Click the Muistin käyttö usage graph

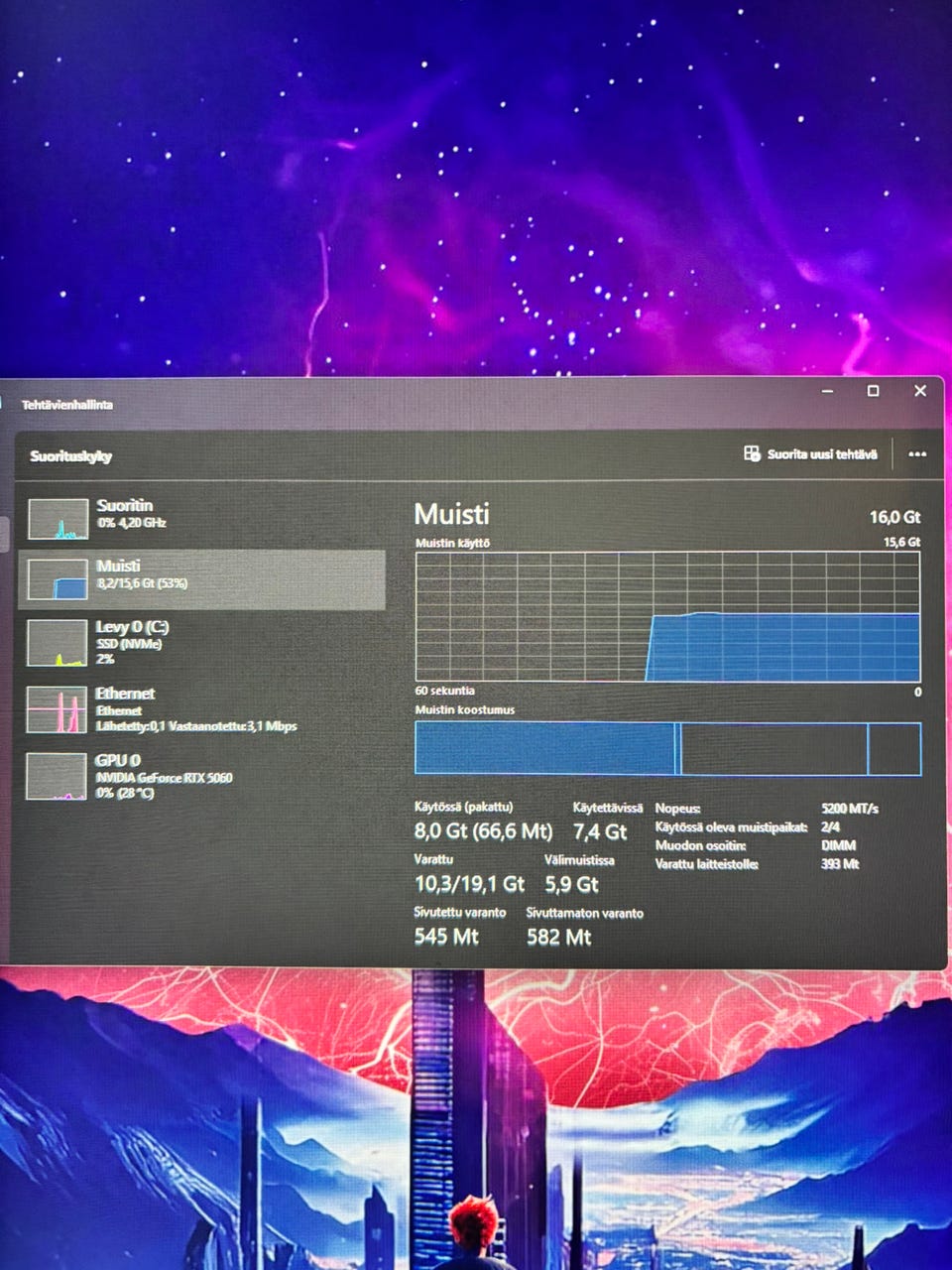pyautogui.click(x=667, y=616)
